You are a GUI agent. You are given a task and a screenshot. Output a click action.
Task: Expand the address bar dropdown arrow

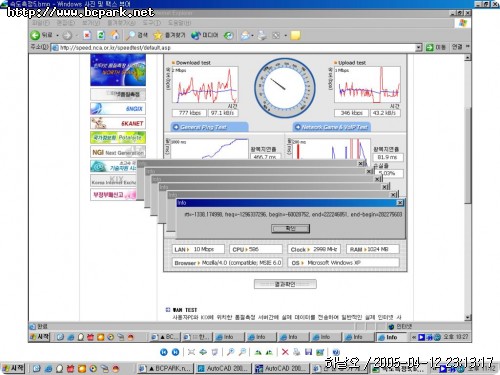pos(419,48)
